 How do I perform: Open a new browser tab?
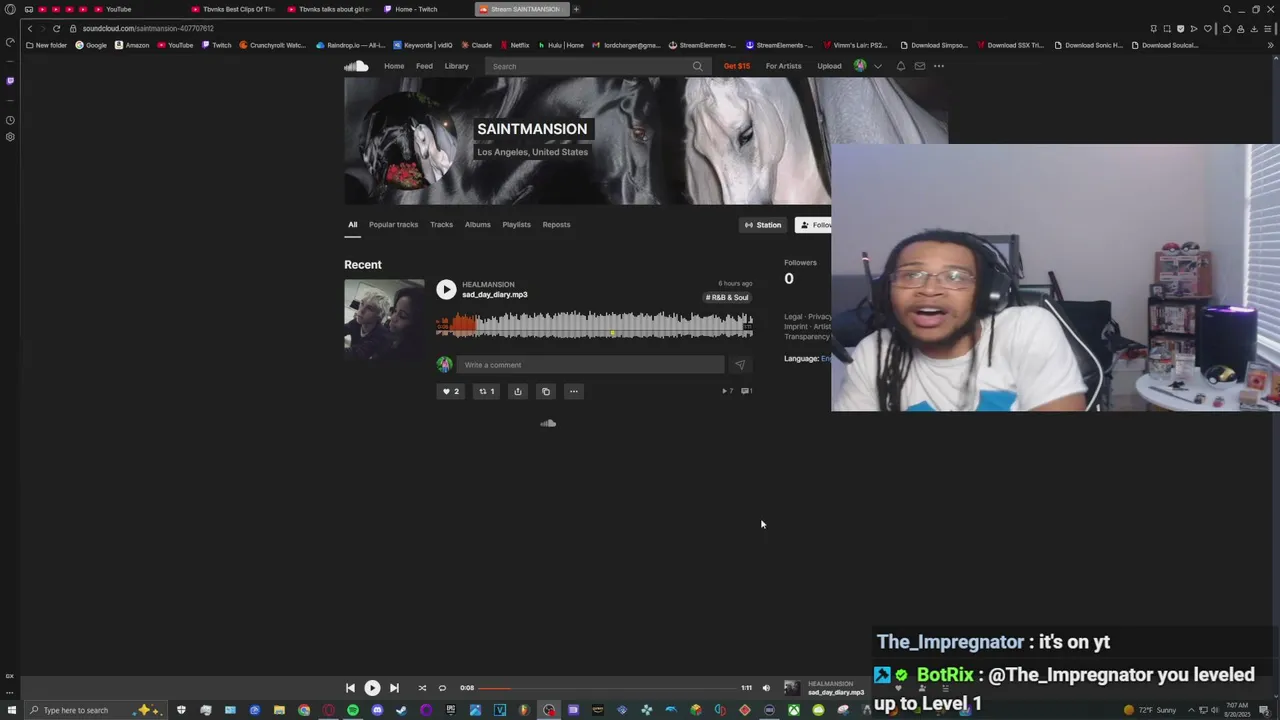click(576, 9)
